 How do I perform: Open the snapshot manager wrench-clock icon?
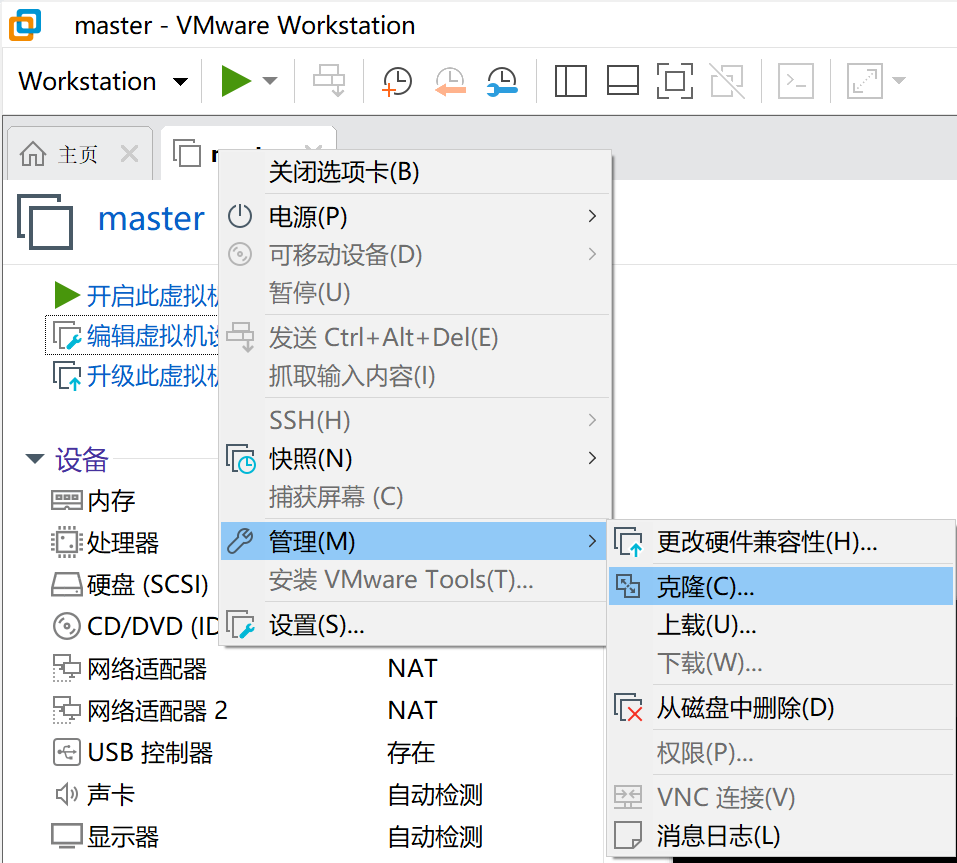pyautogui.click(x=502, y=81)
